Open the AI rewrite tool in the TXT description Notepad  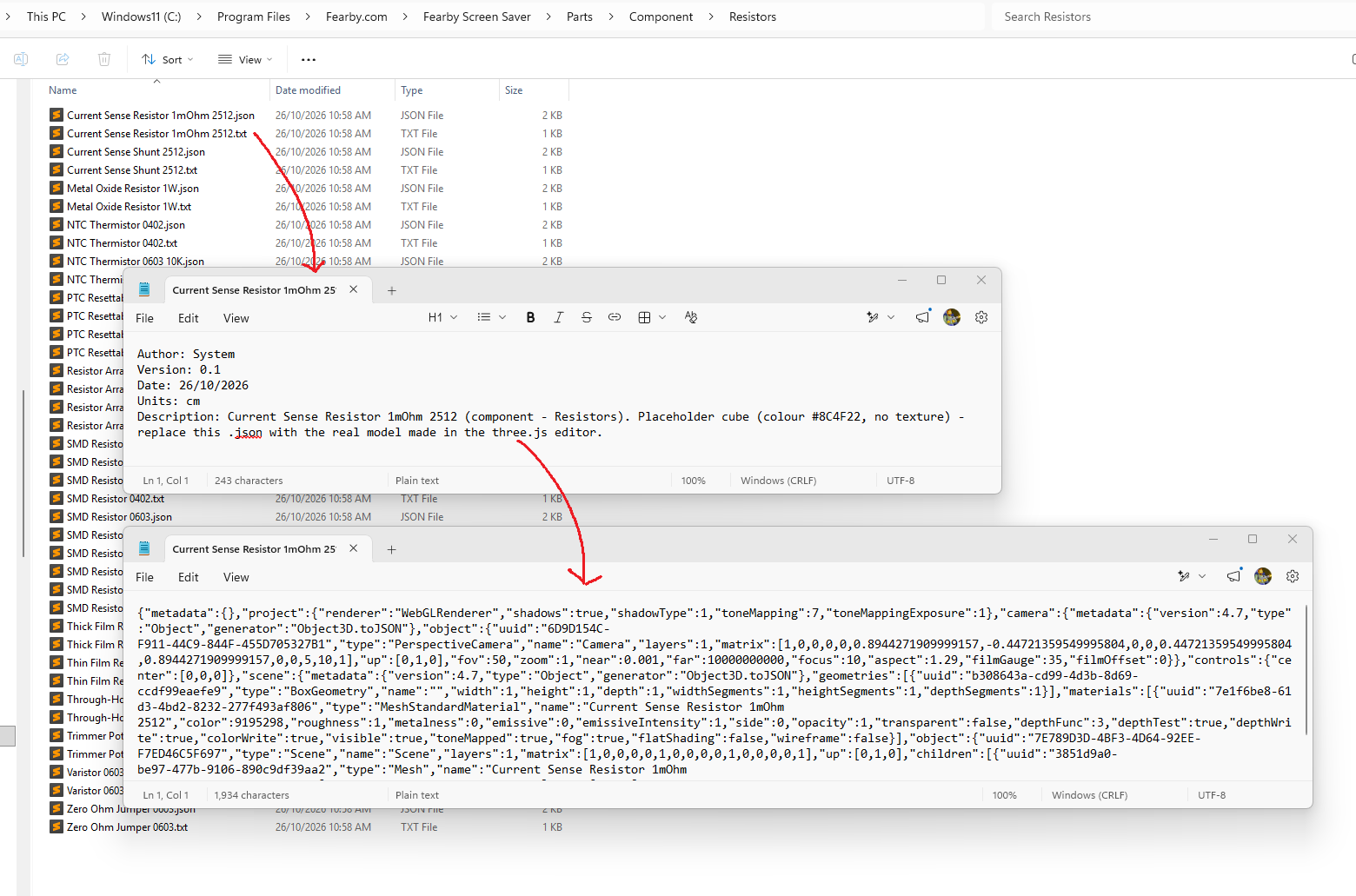(873, 317)
